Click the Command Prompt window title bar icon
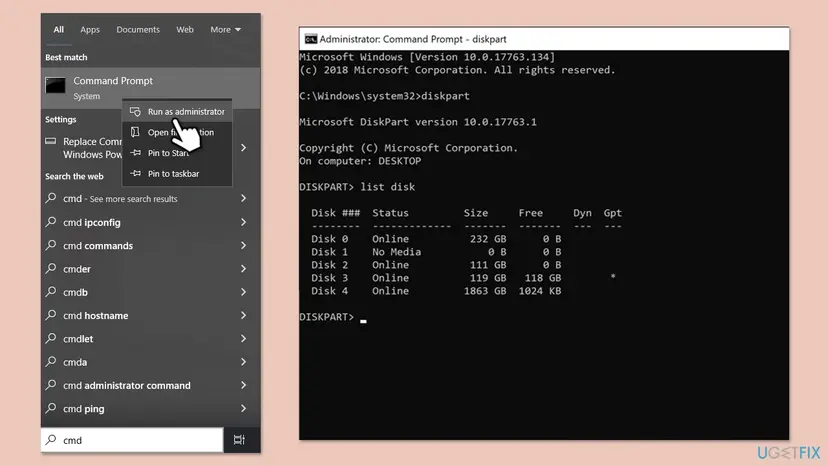828x466 pixels. pos(311,39)
